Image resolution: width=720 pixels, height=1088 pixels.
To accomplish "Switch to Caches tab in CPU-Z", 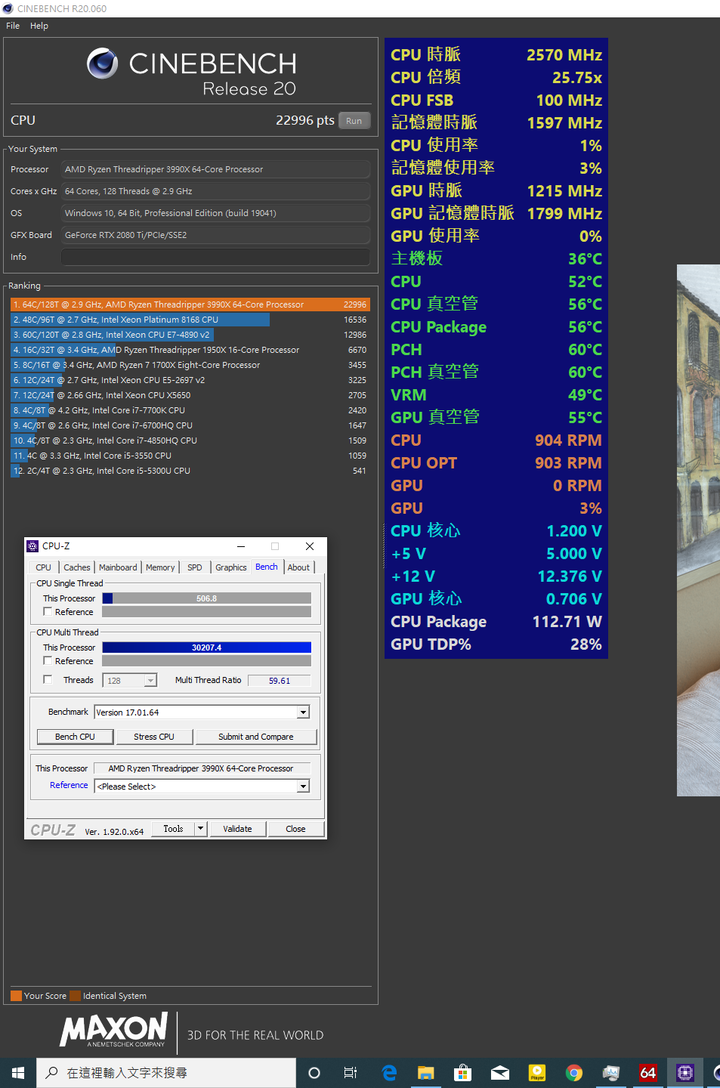I will coord(76,568).
